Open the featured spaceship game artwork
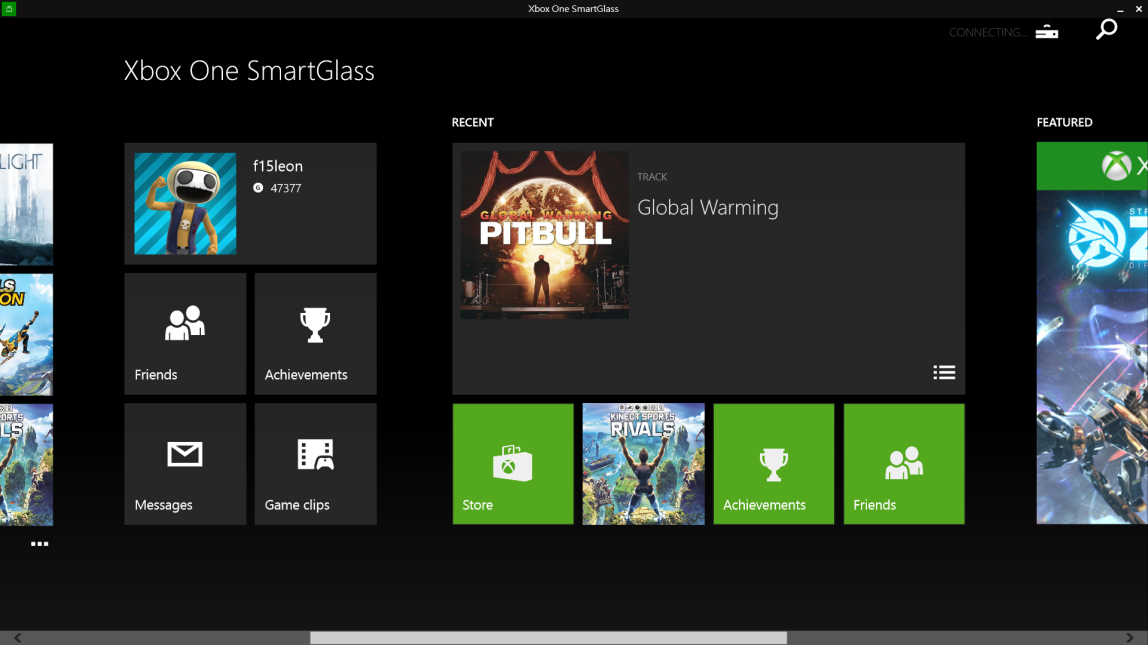Viewport: 1148px width, 645px height. click(x=1092, y=357)
